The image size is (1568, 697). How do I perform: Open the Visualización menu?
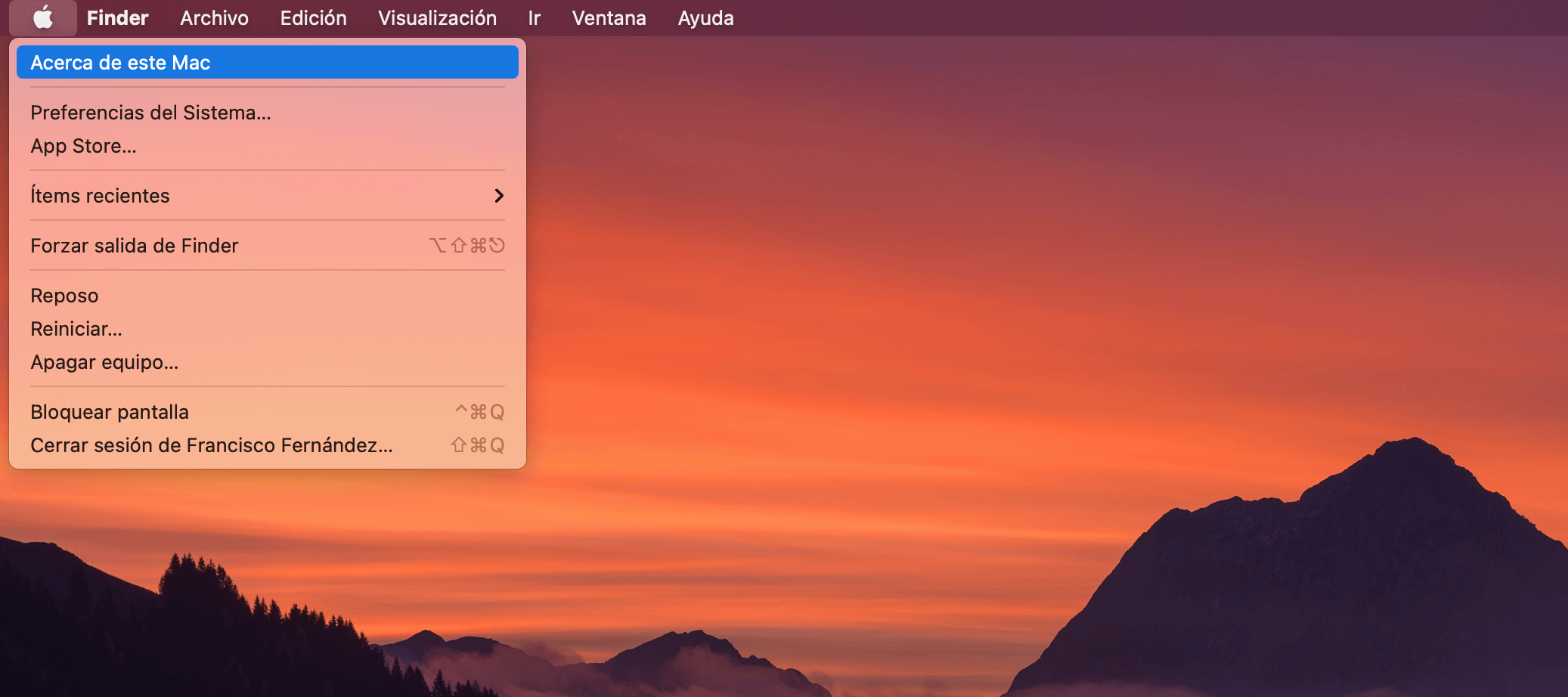coord(437,17)
